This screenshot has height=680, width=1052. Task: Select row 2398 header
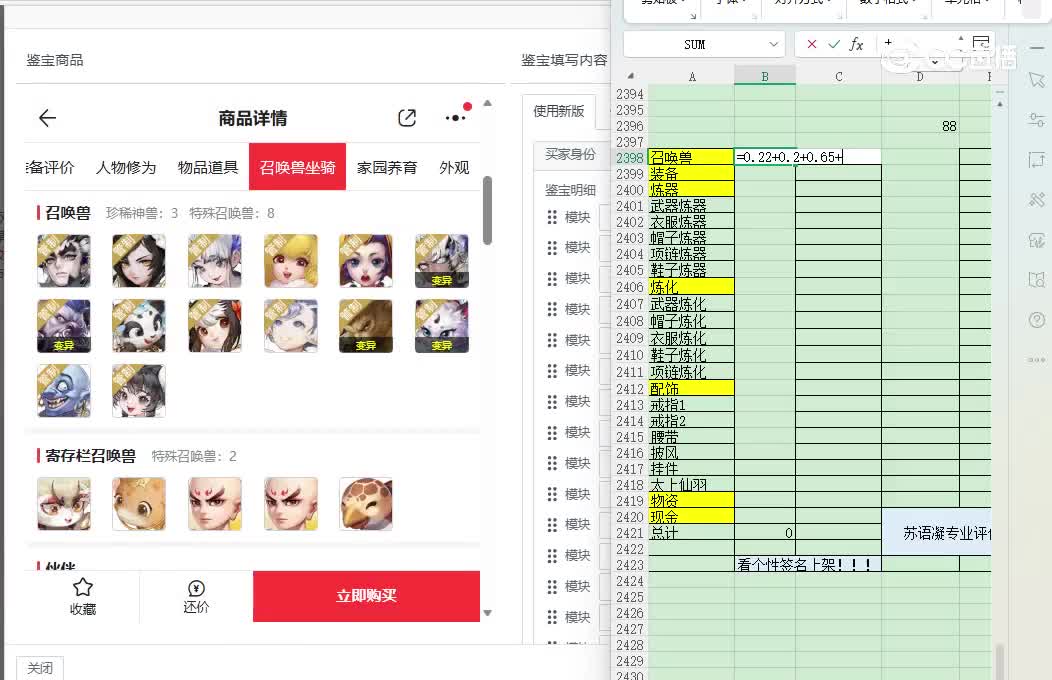(630, 158)
